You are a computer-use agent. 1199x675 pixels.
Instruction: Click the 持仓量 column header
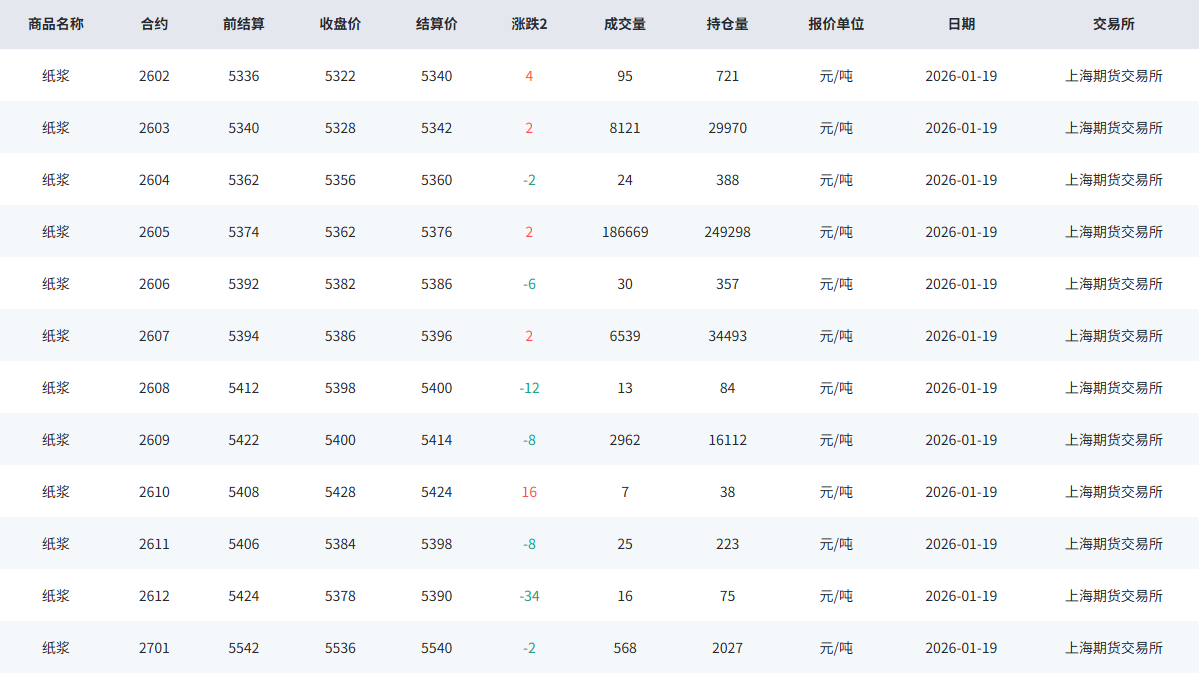click(727, 24)
